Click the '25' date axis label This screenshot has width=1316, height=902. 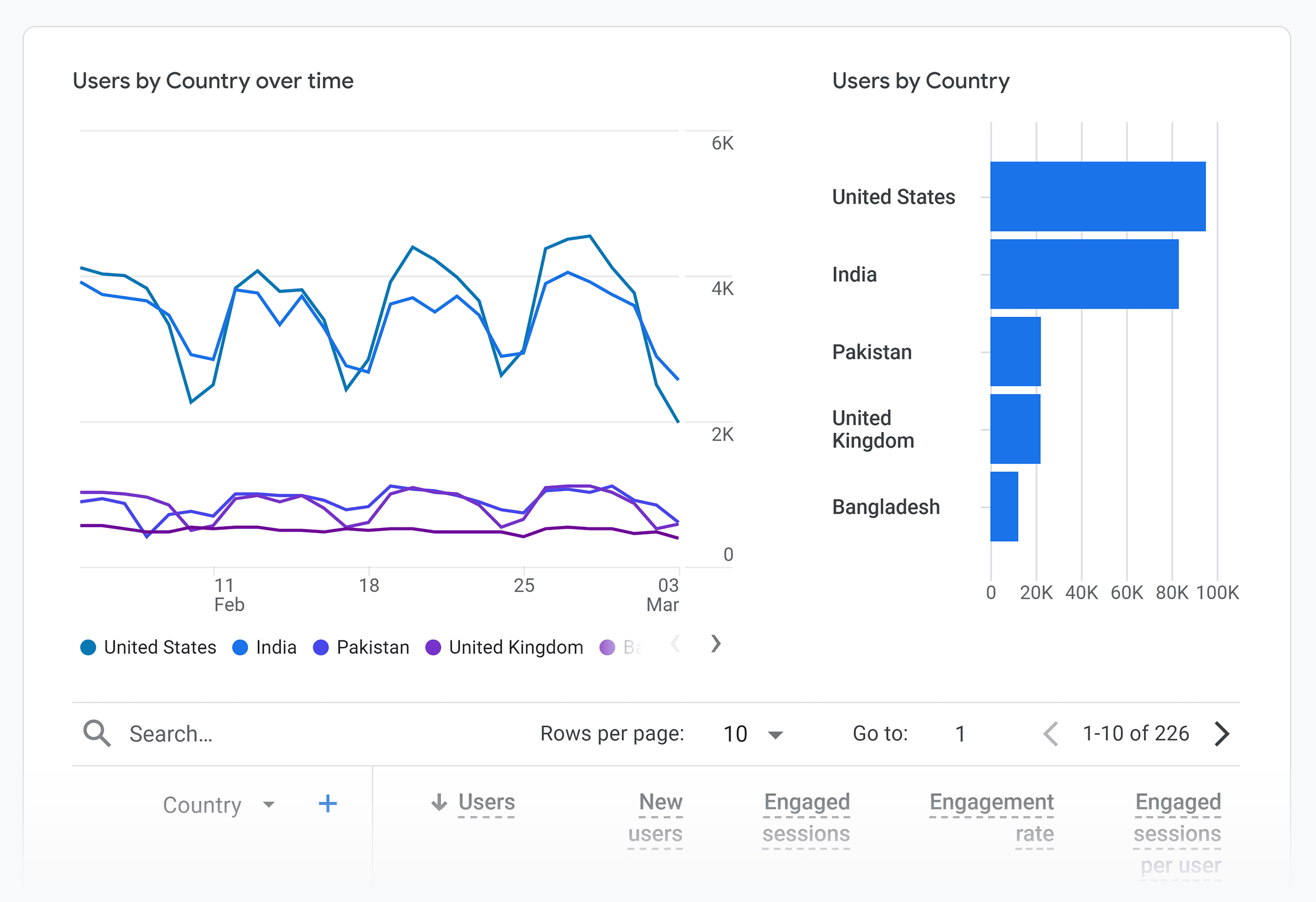[524, 586]
